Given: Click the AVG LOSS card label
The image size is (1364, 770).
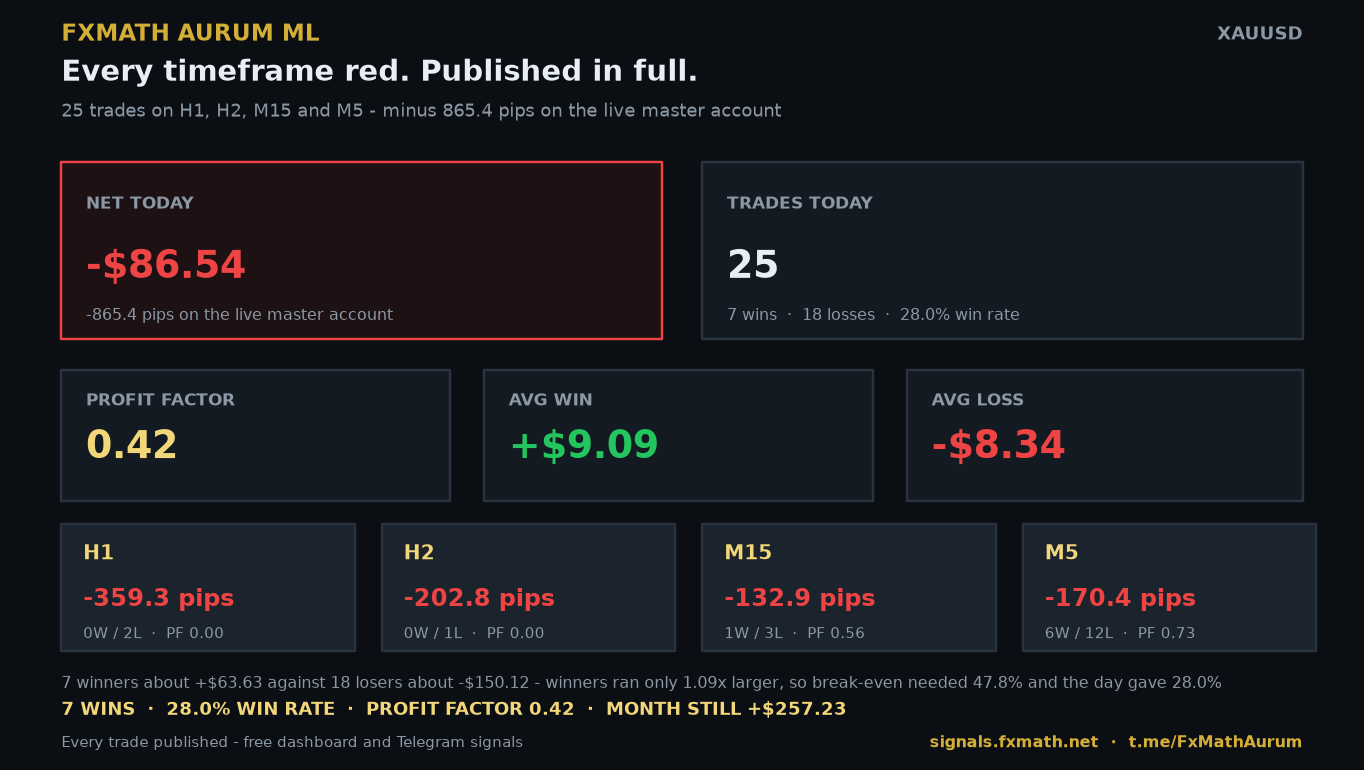Looking at the screenshot, I should point(978,400).
